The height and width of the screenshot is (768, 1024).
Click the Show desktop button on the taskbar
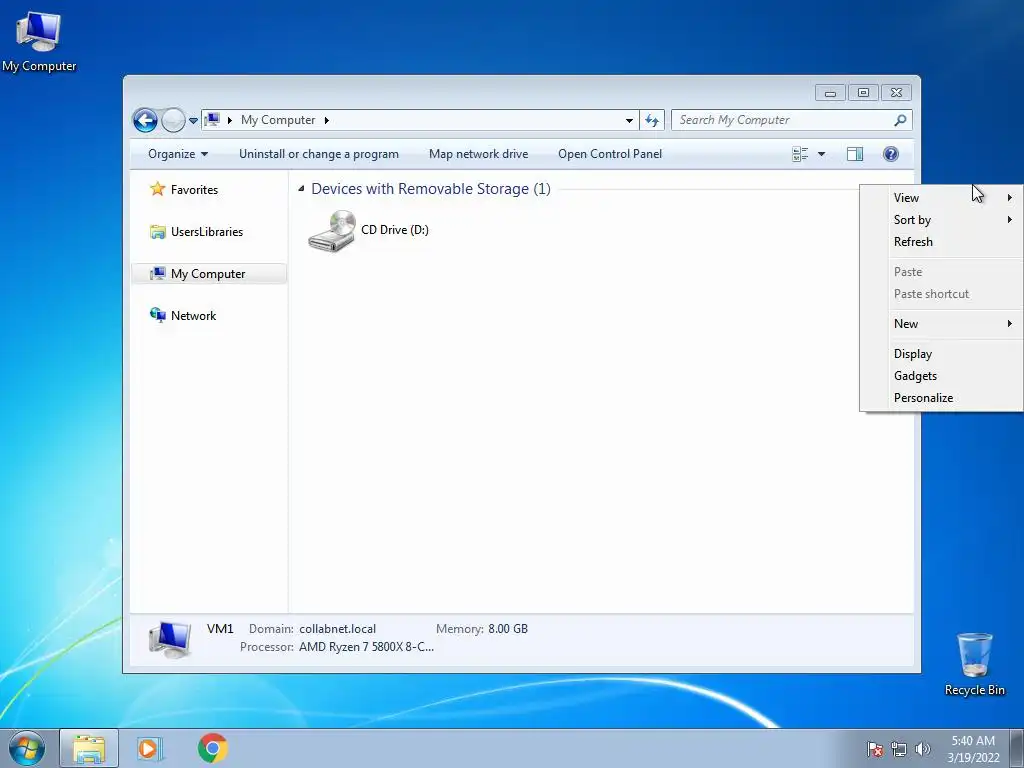[x=1017, y=748]
